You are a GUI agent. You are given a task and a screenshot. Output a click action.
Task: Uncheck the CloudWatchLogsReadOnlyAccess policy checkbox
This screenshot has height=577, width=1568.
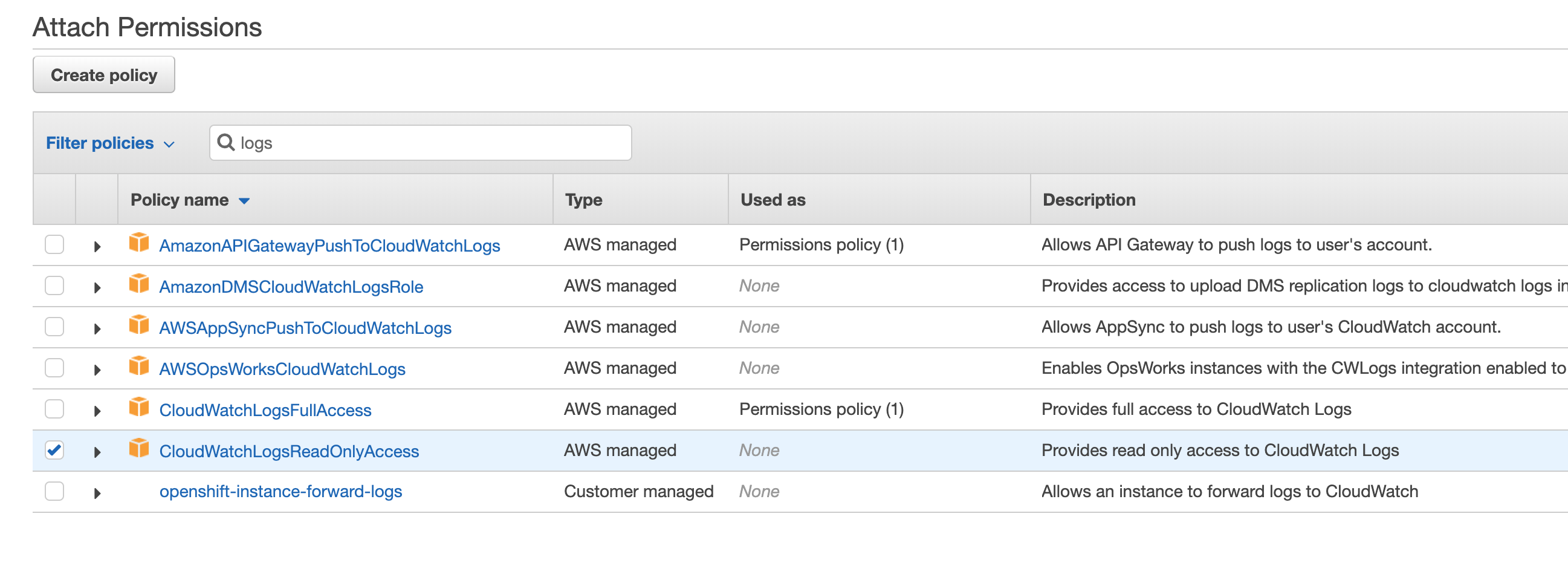[54, 450]
